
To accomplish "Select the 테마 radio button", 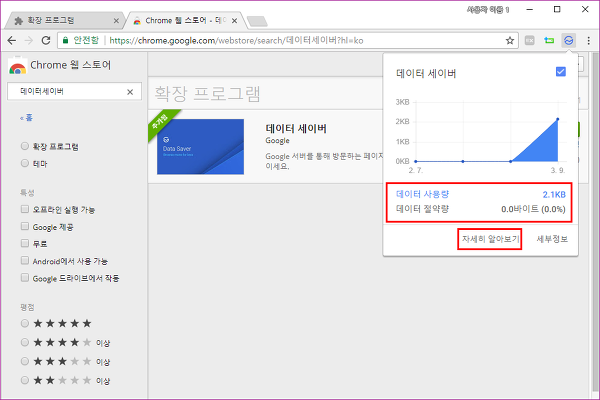I will (25, 163).
